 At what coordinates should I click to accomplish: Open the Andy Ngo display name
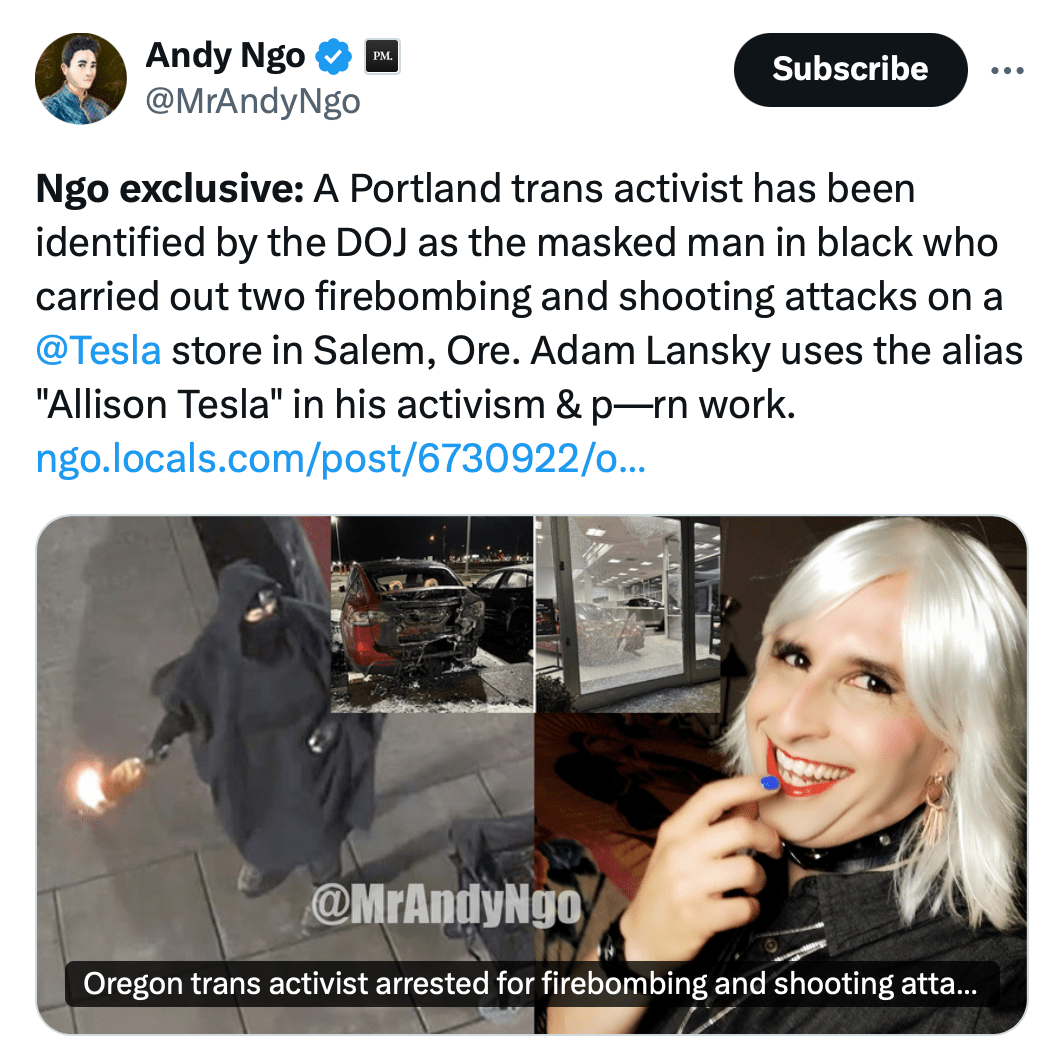point(225,56)
